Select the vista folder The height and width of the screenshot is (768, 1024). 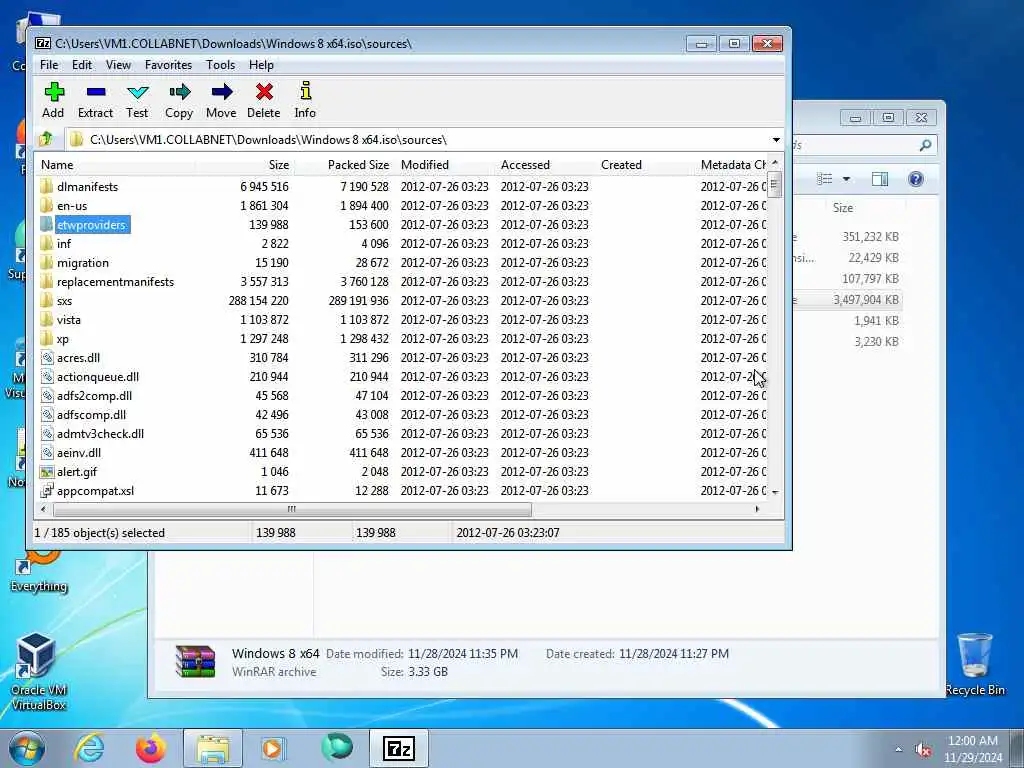coord(69,319)
